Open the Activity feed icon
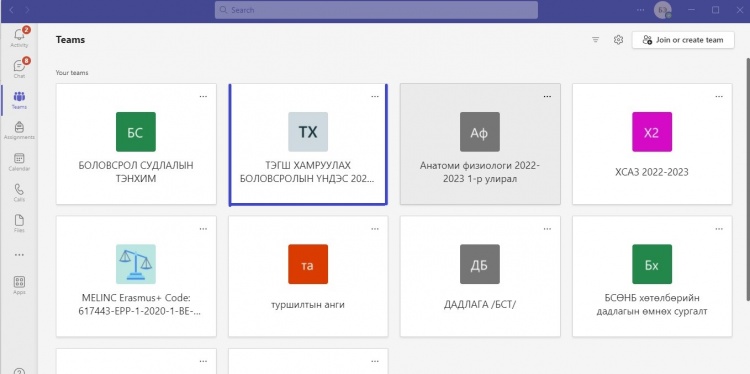Image resolution: width=750 pixels, height=374 pixels. (19, 37)
